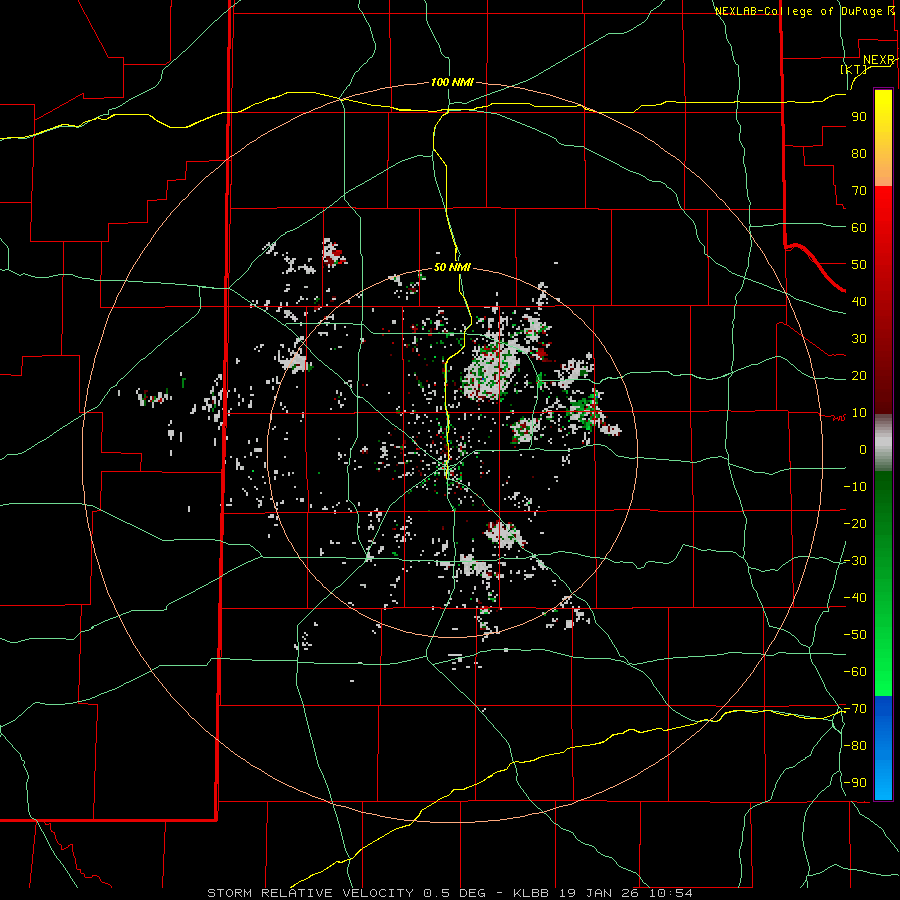Click the 90 value on the velocity scale
900x900 pixels.
(x=859, y=117)
